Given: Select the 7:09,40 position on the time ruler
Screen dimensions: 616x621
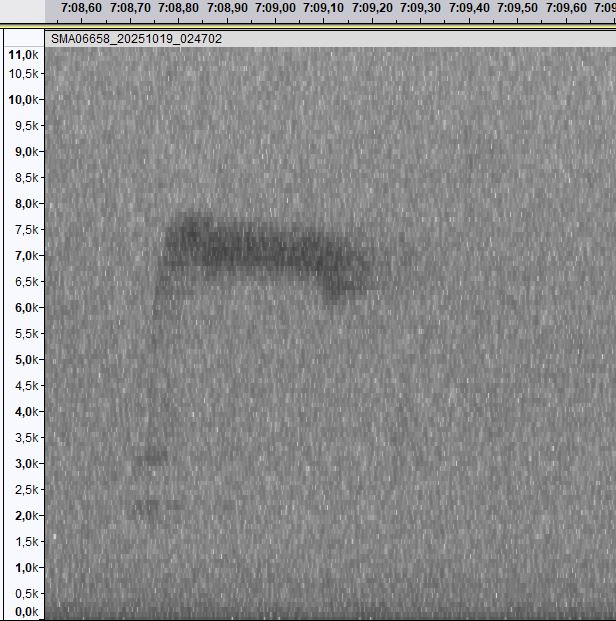Looking at the screenshot, I should [x=468, y=8].
